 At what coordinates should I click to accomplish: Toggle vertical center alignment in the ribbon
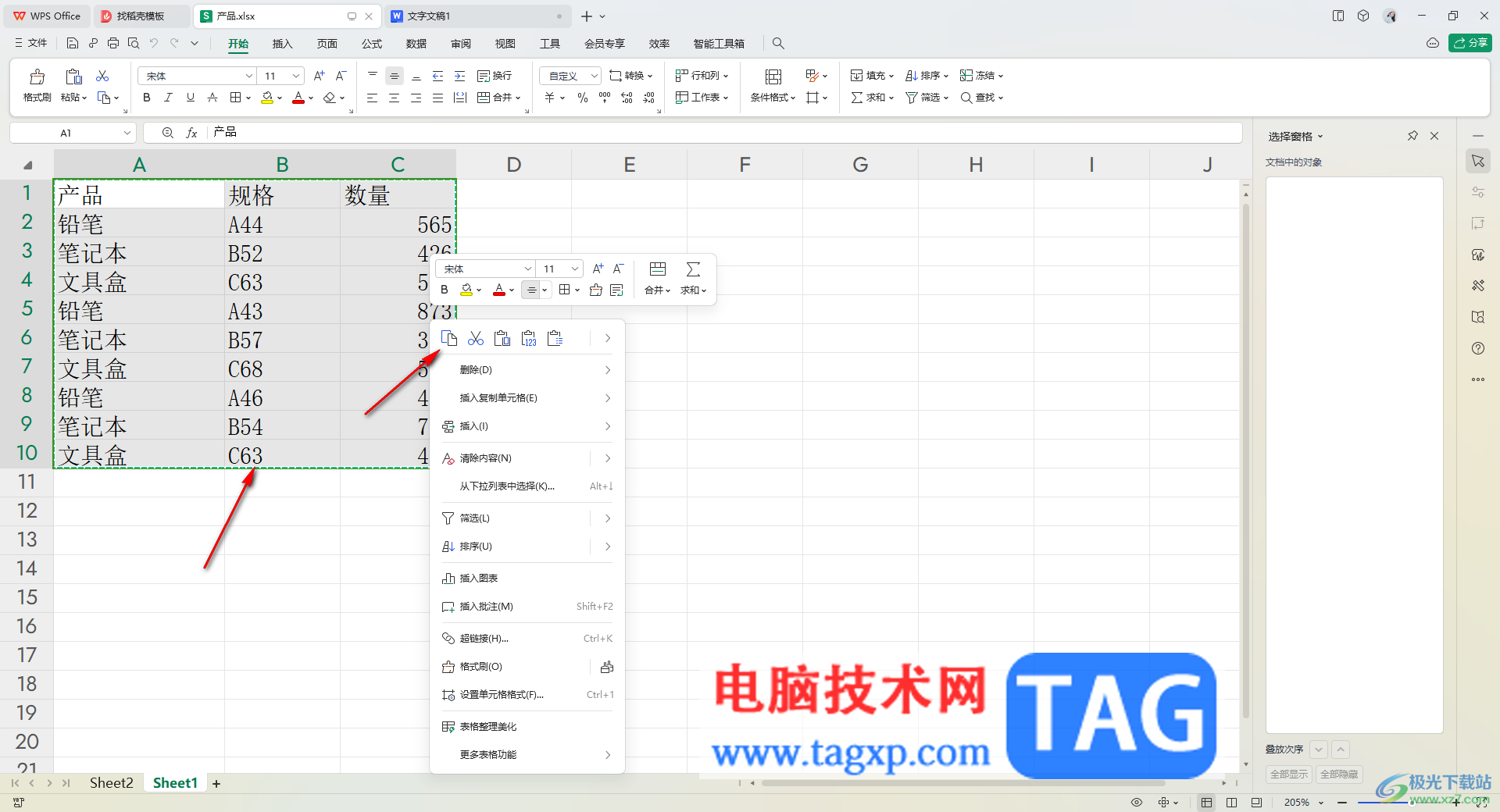coord(395,76)
